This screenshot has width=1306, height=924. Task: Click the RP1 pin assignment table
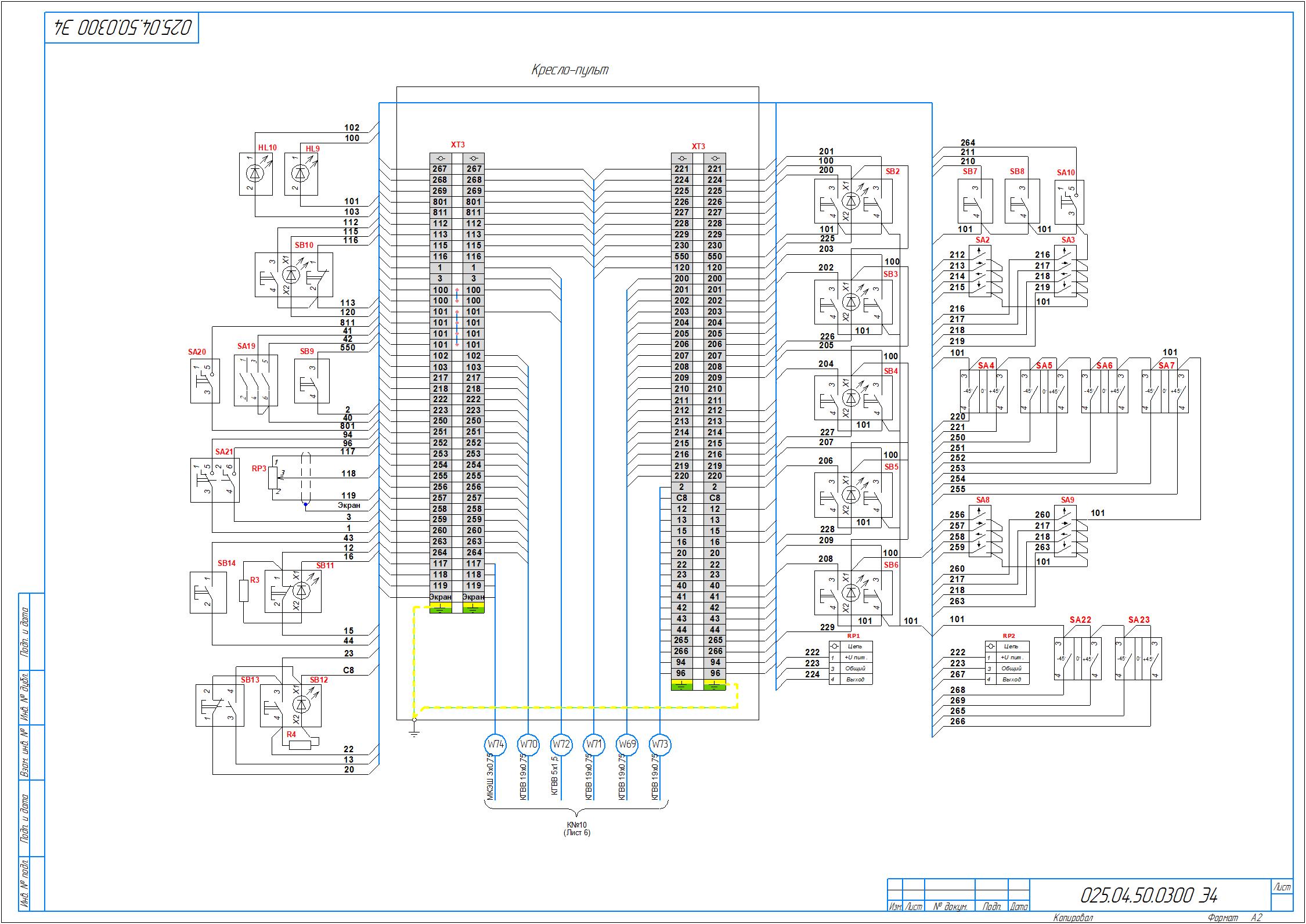850,663
